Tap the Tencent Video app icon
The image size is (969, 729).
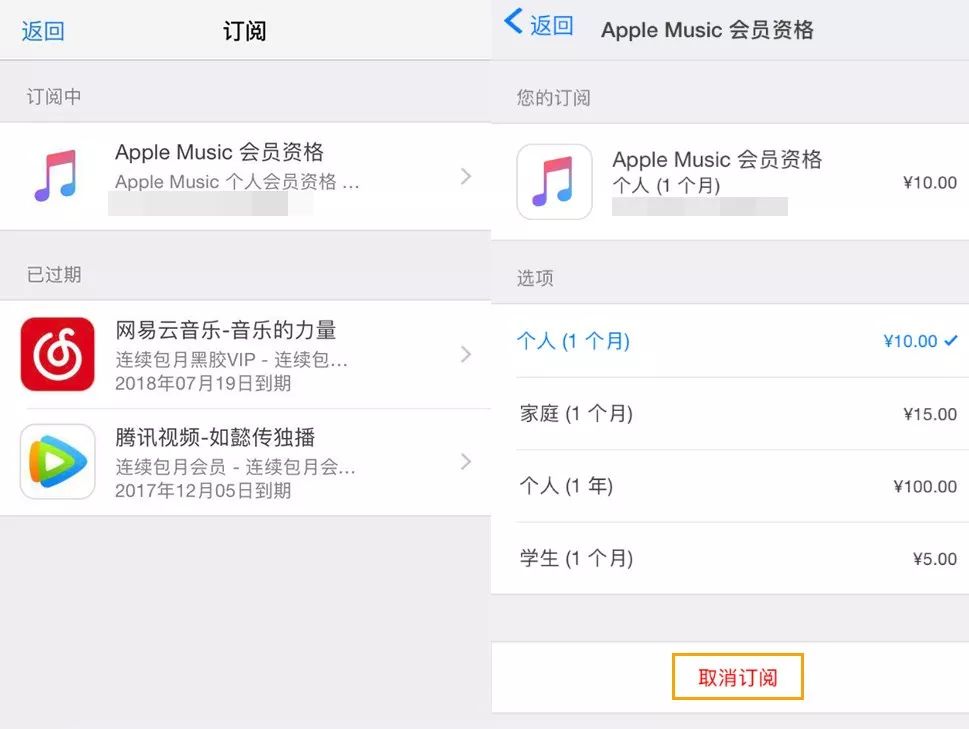point(57,461)
